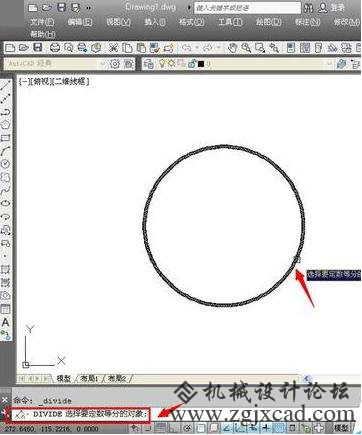Screen dimensions: 362x435
Task: Select the multiline Text tool A
Action: pyautogui.click(x=5, y=322)
